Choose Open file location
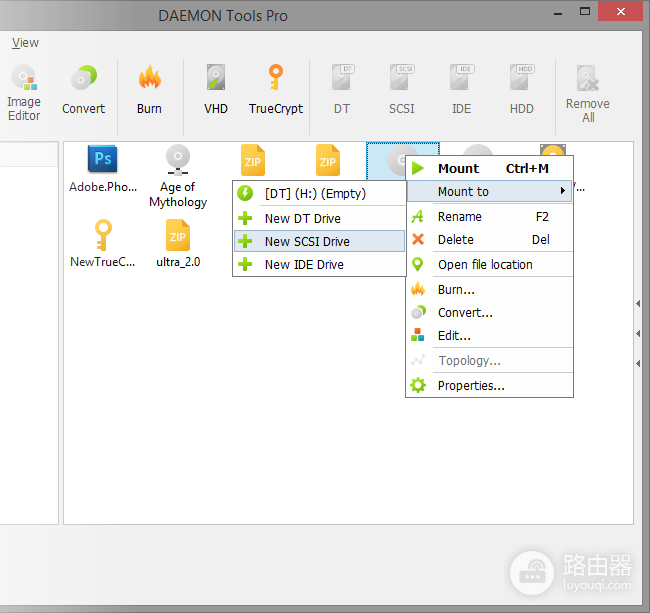Screen dimensions: 650x613 pos(490,264)
